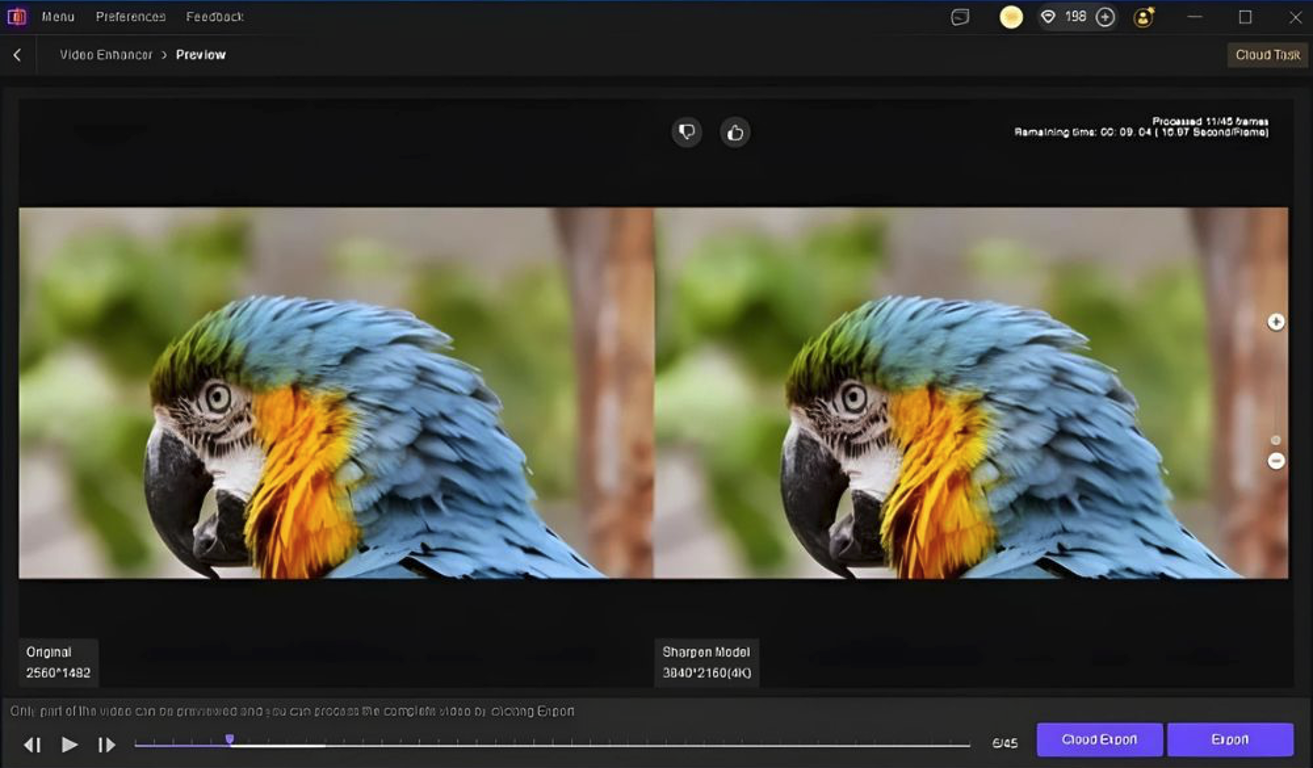Viewport: 1313px width, 768px height.
Task: Open the message center icon
Action: click(x=960, y=17)
